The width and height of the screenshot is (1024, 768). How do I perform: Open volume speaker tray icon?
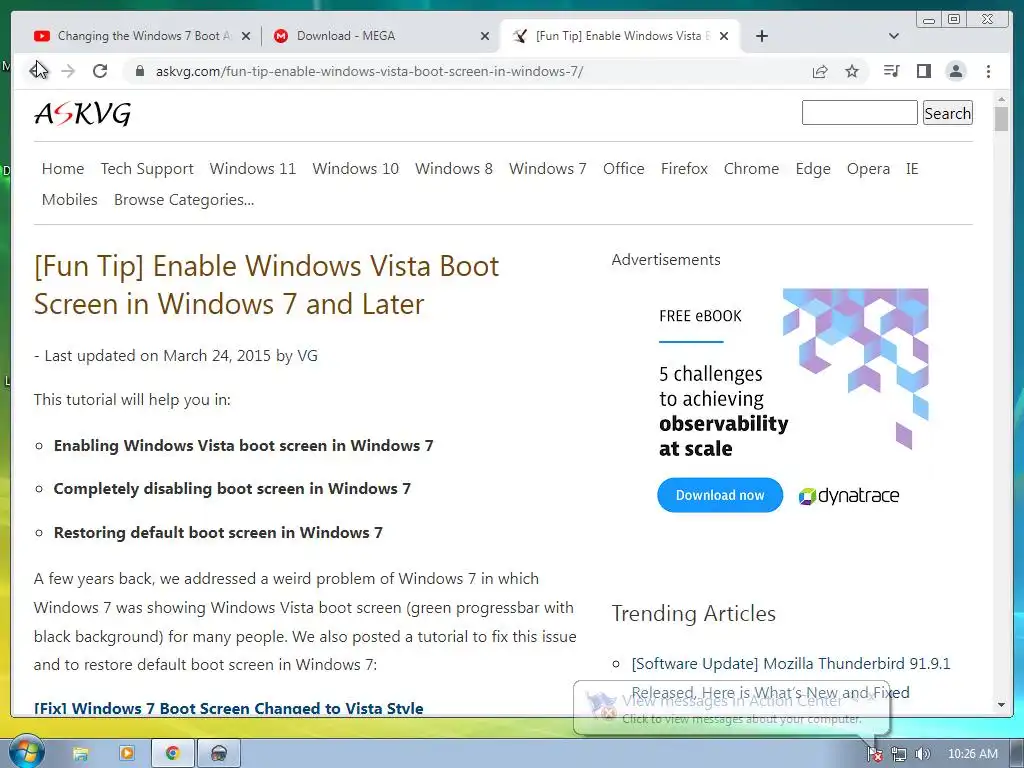click(922, 754)
